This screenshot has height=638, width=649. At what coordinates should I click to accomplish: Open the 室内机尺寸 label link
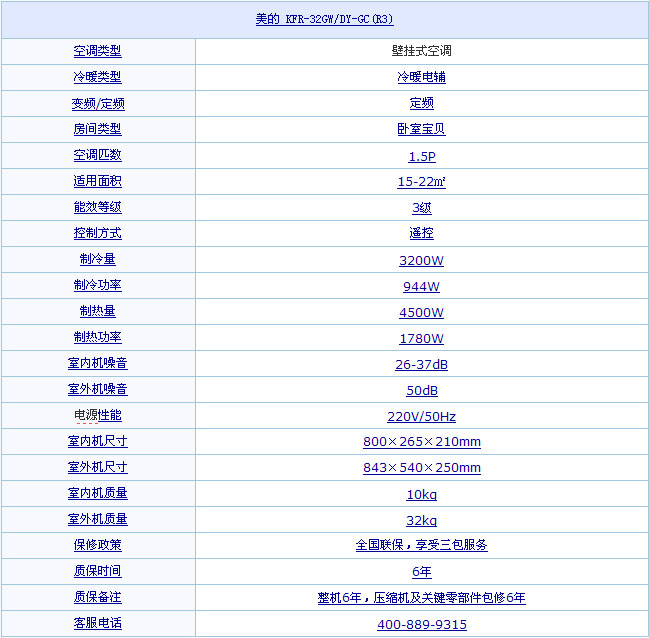(98, 441)
